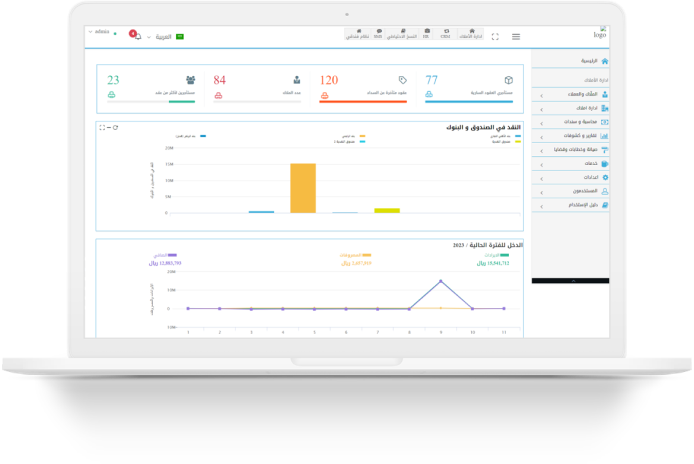
Task: Open the العربية language dropdown
Action: pyautogui.click(x=159, y=37)
